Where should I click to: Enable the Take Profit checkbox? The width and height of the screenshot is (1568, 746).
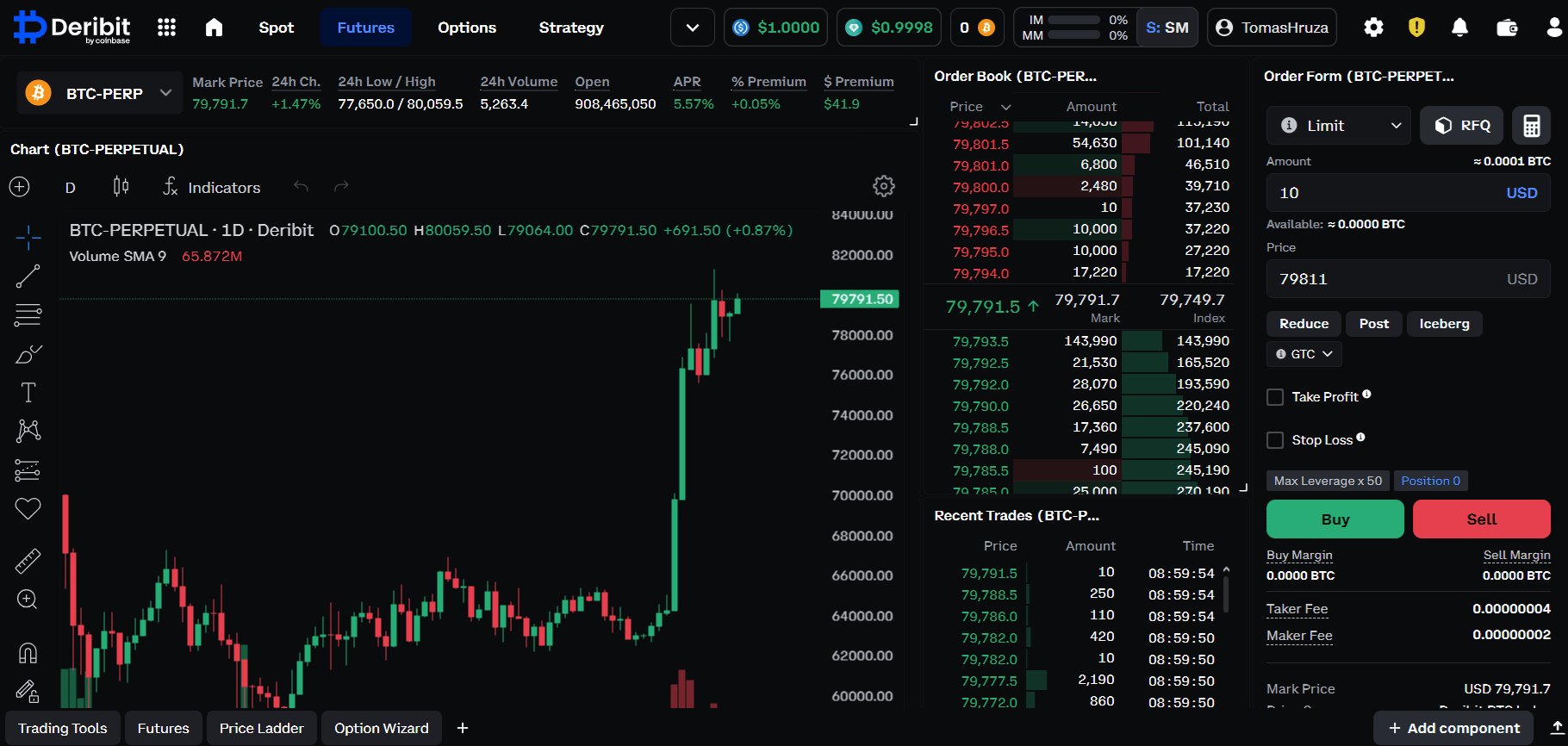point(1275,397)
